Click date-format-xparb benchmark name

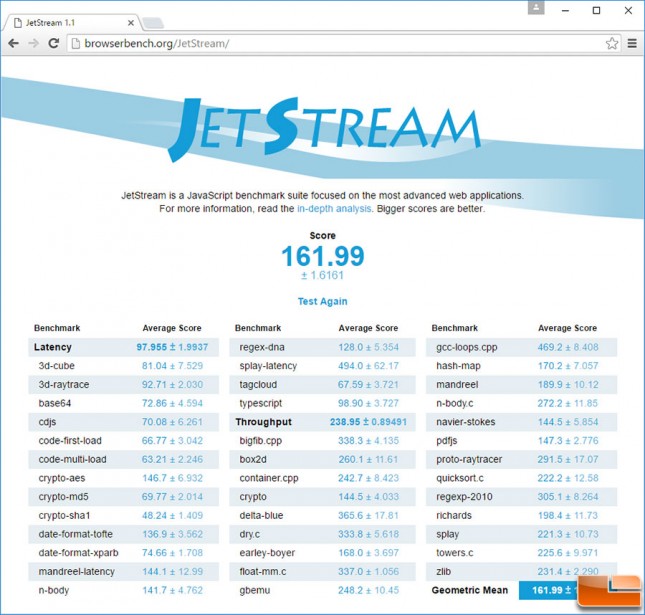pos(78,553)
